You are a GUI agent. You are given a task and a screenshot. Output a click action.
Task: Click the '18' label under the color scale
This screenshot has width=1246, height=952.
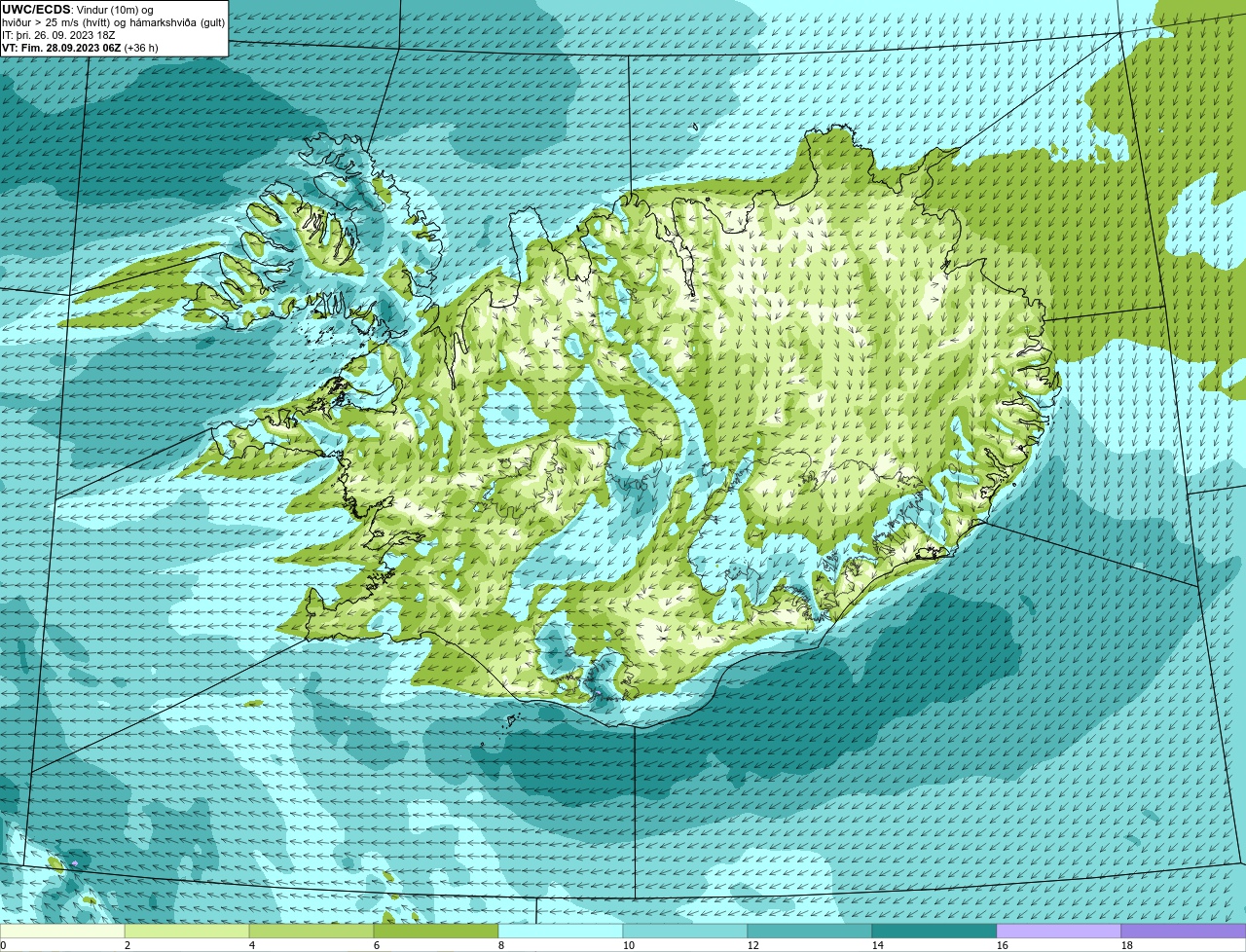pyautogui.click(x=1127, y=945)
